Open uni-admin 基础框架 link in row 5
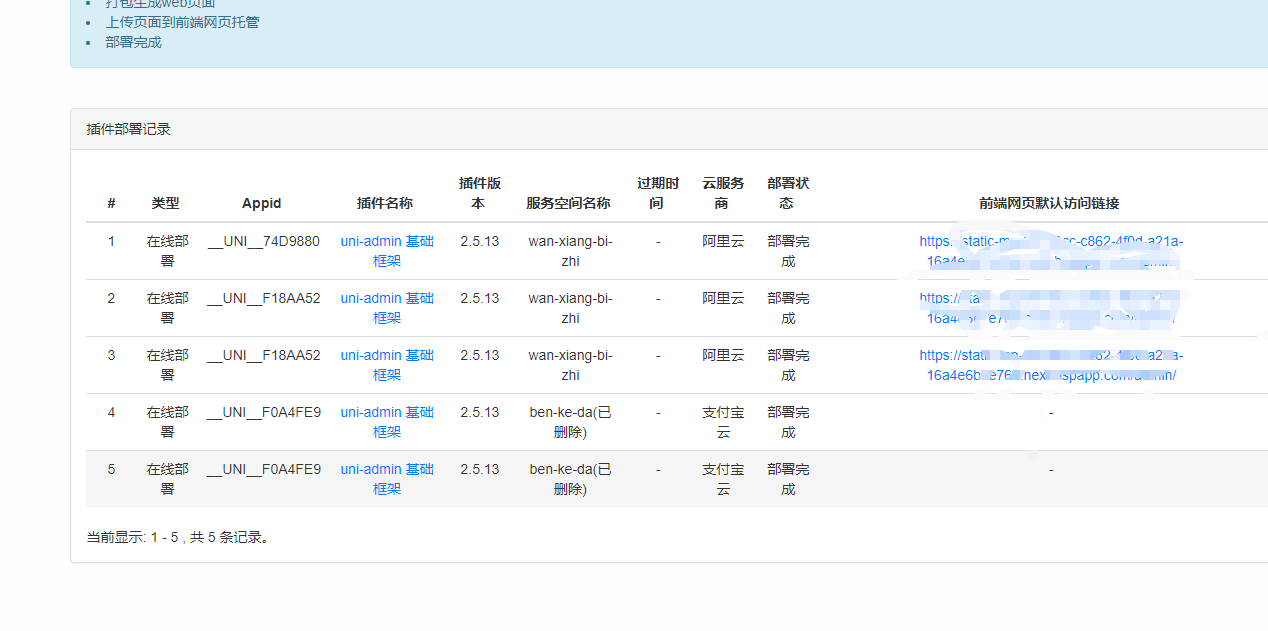Screen dimensions: 1268x631 pyautogui.click(x=387, y=479)
